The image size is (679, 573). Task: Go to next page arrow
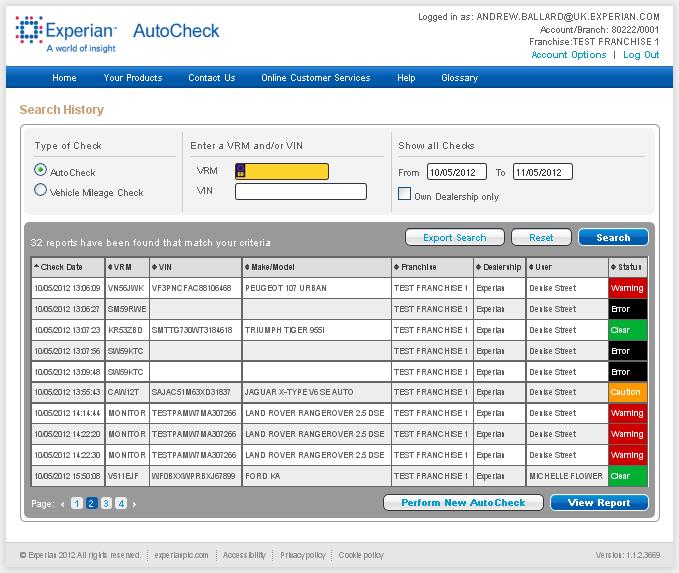(134, 504)
